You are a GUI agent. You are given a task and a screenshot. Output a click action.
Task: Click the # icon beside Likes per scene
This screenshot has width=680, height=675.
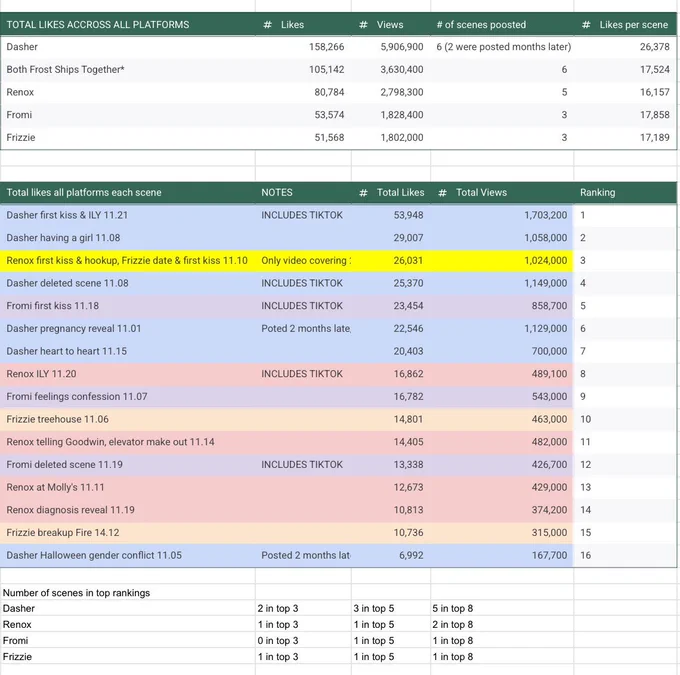pos(586,25)
